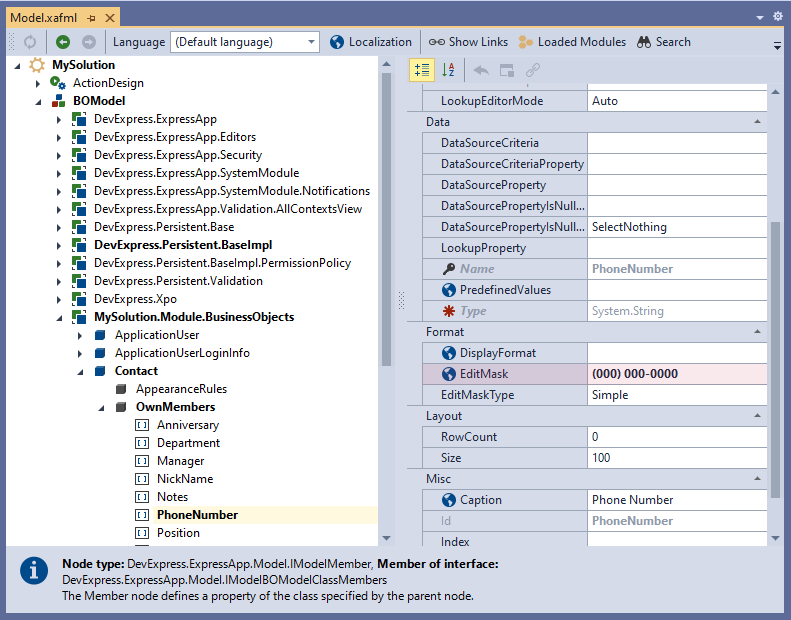Screen dimensions: 791x620
Task: Expand the ActionDesign node
Action: (38, 83)
